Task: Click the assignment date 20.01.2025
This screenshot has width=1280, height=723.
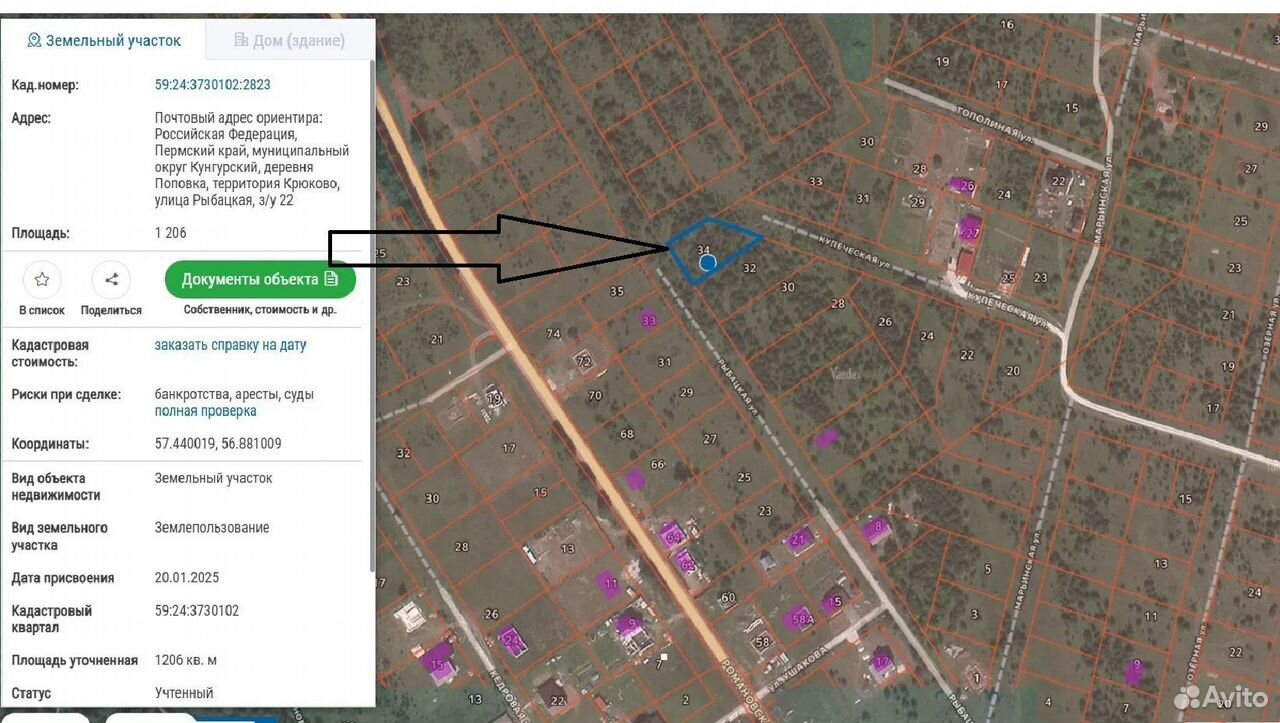Action: [x=187, y=578]
